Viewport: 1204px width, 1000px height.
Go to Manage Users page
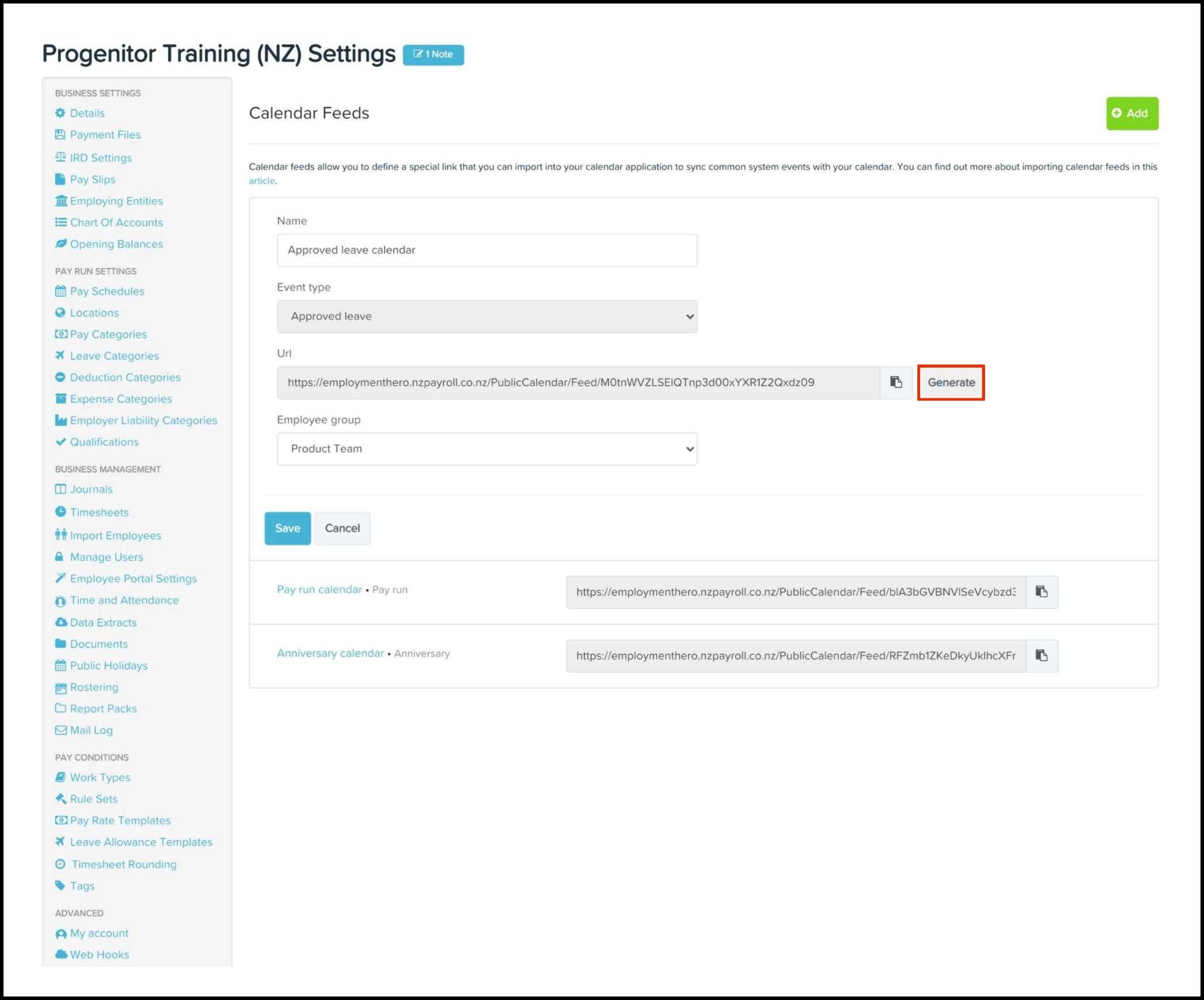click(106, 557)
